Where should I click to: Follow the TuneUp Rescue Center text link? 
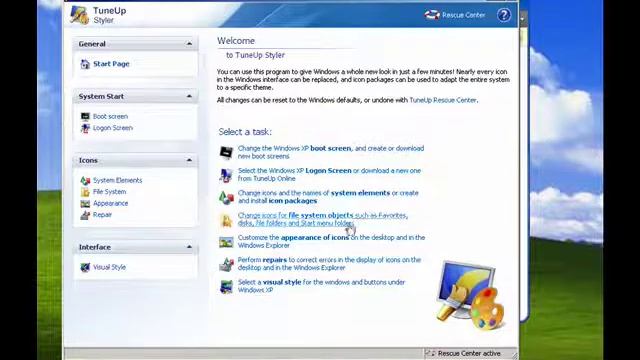click(443, 100)
